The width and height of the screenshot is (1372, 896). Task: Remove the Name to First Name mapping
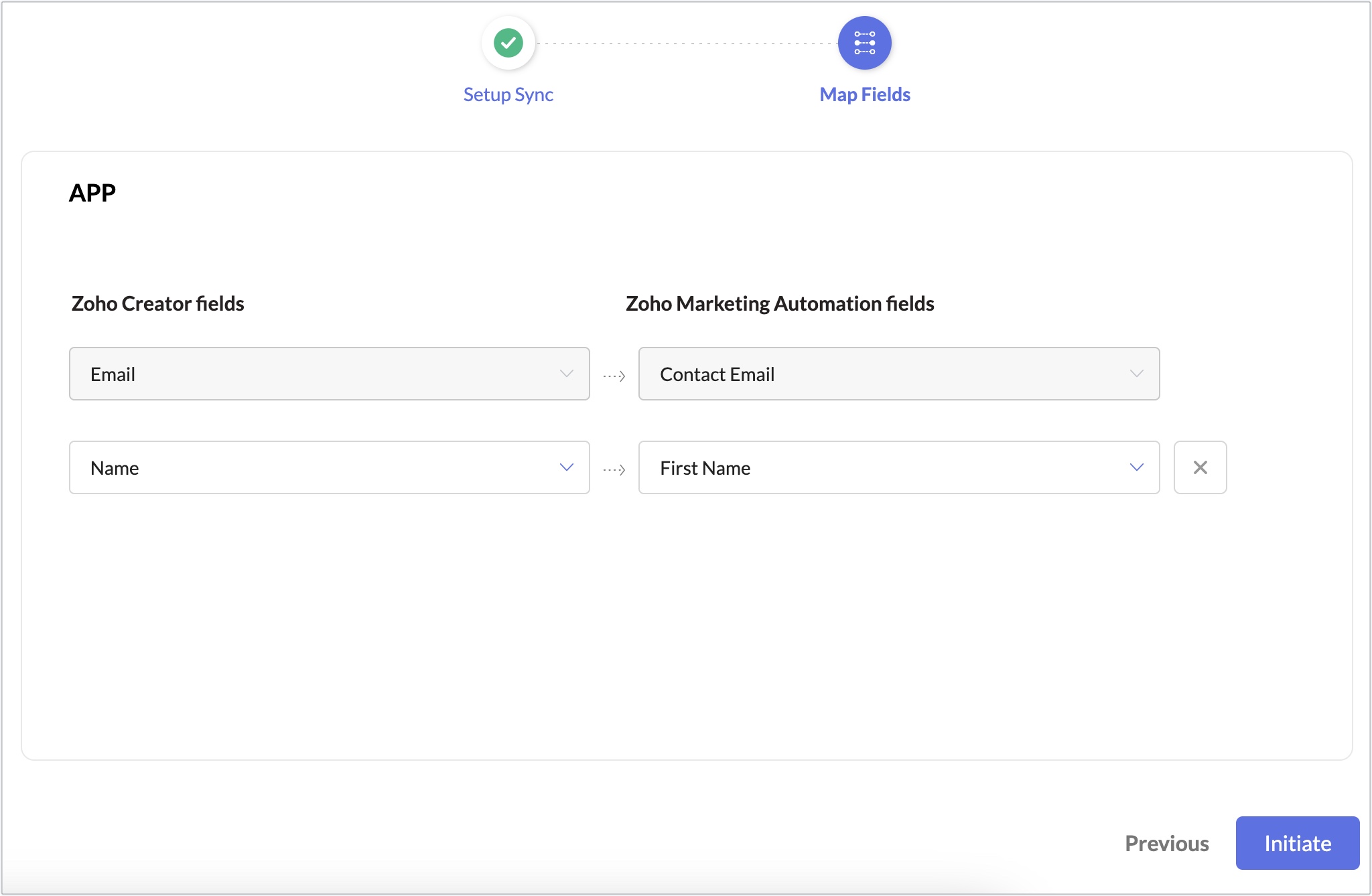pos(1200,467)
